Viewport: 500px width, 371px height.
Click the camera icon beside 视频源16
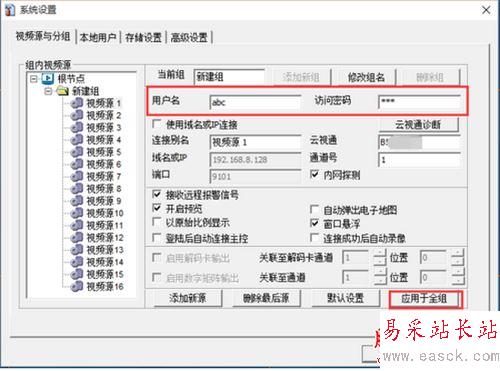77,286
